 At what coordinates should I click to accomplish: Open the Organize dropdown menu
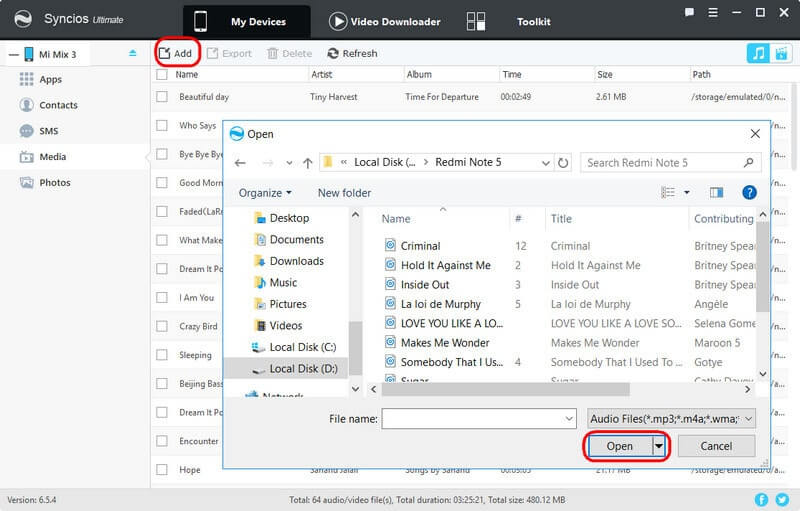265,193
